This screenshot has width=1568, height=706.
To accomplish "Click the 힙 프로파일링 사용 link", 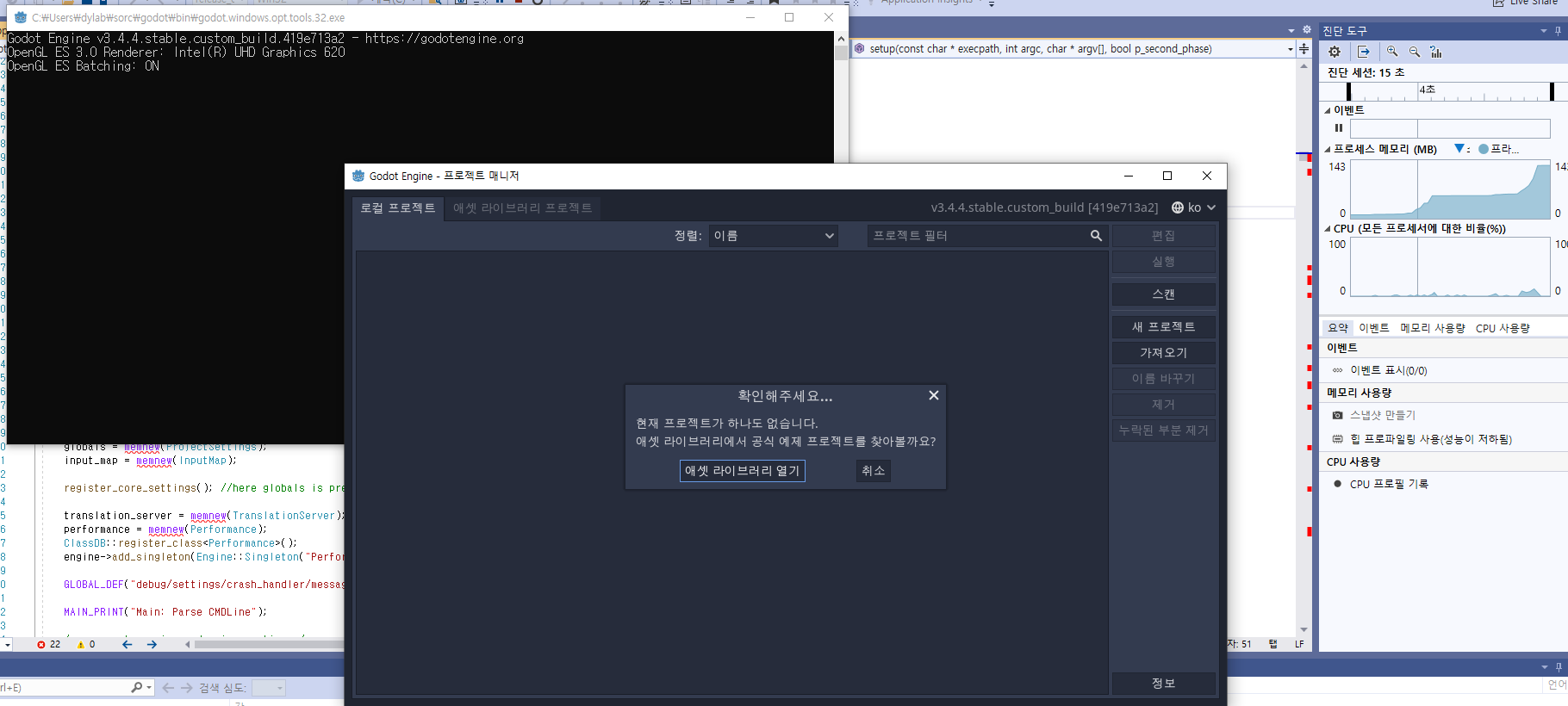I will [1431, 439].
